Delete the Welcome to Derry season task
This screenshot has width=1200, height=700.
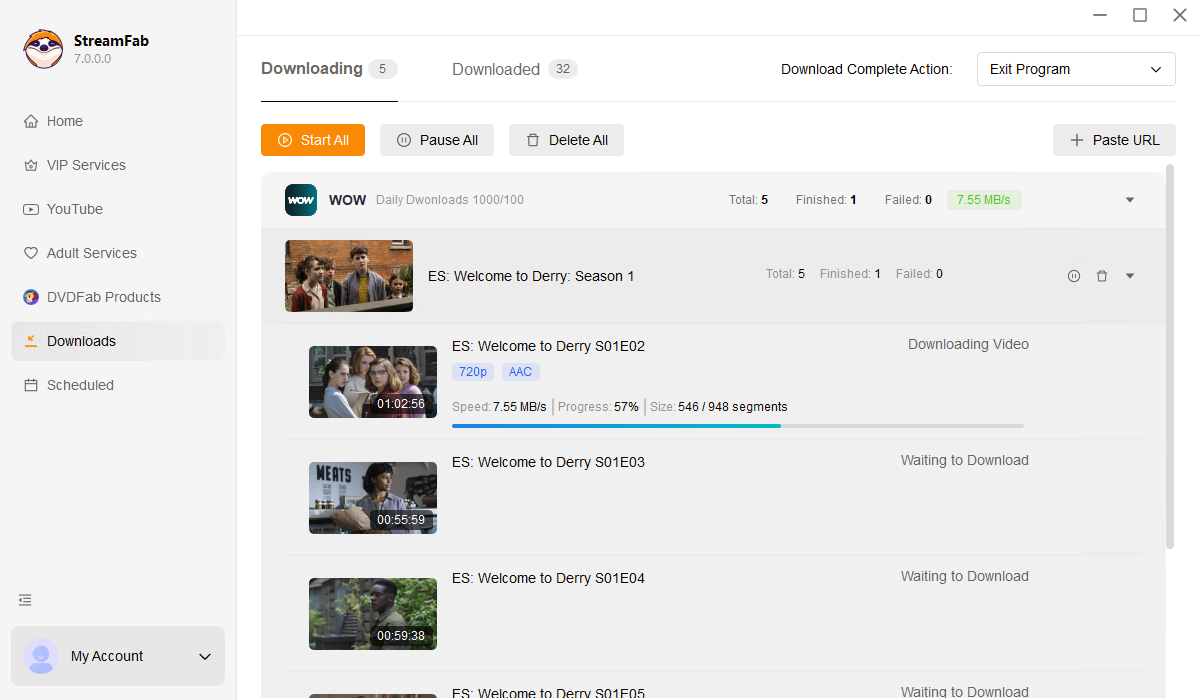pyautogui.click(x=1102, y=276)
